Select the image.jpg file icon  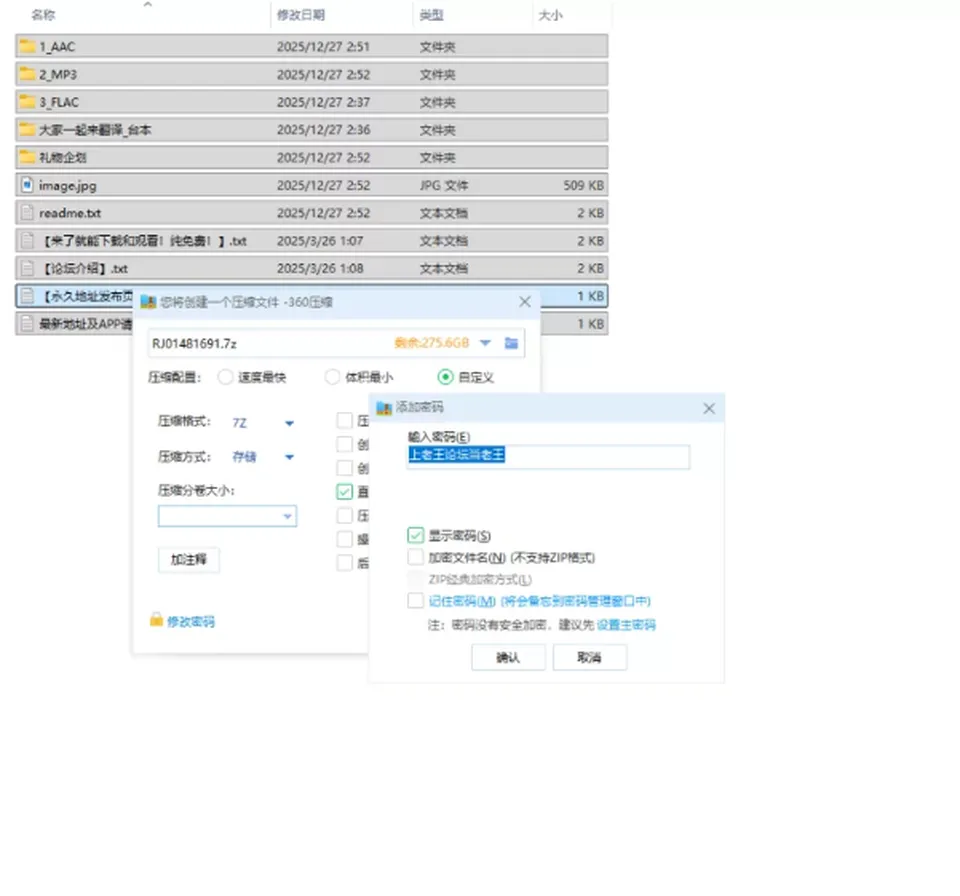(x=27, y=185)
